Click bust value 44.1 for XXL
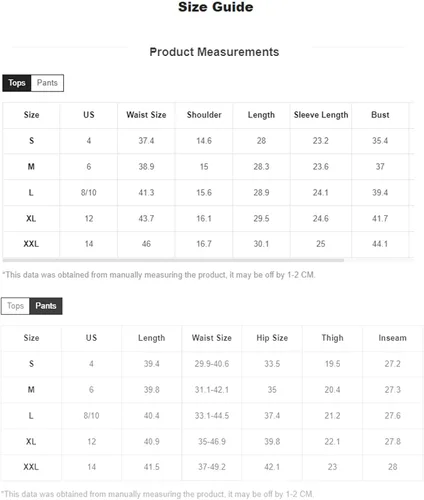The width and height of the screenshot is (424, 500). coord(380,244)
